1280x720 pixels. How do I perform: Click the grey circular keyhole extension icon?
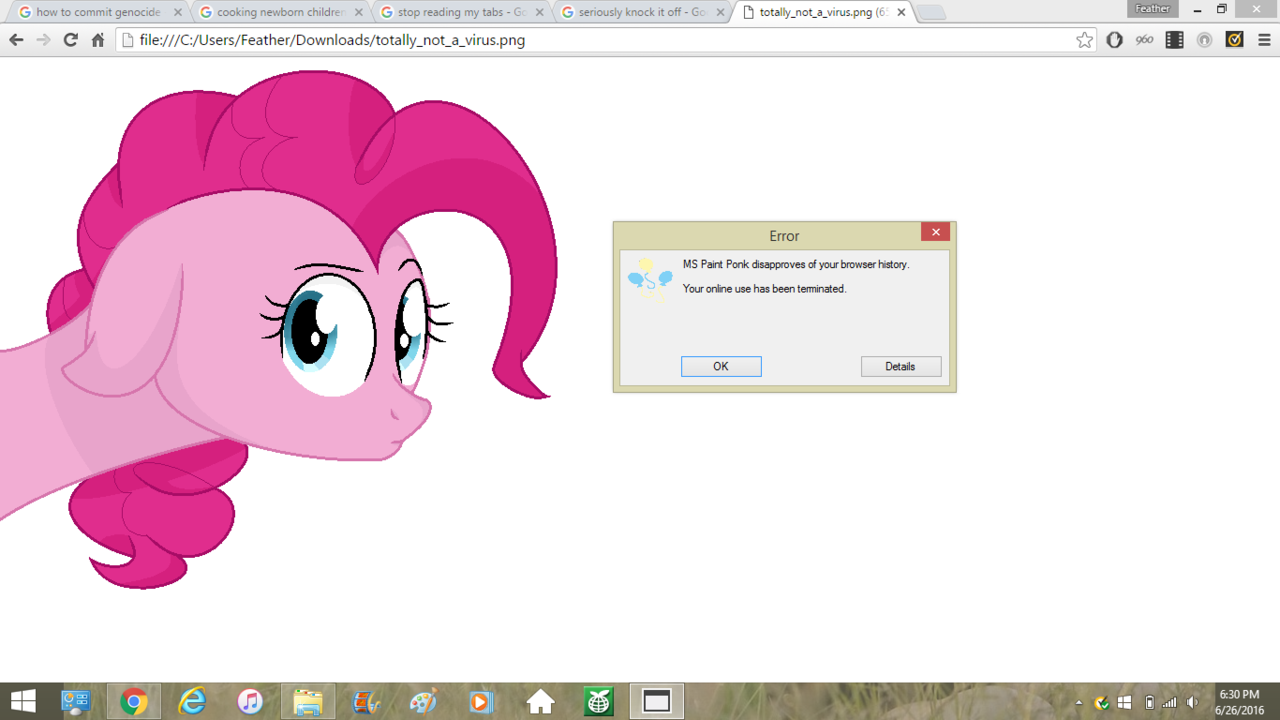pyautogui.click(x=1205, y=40)
